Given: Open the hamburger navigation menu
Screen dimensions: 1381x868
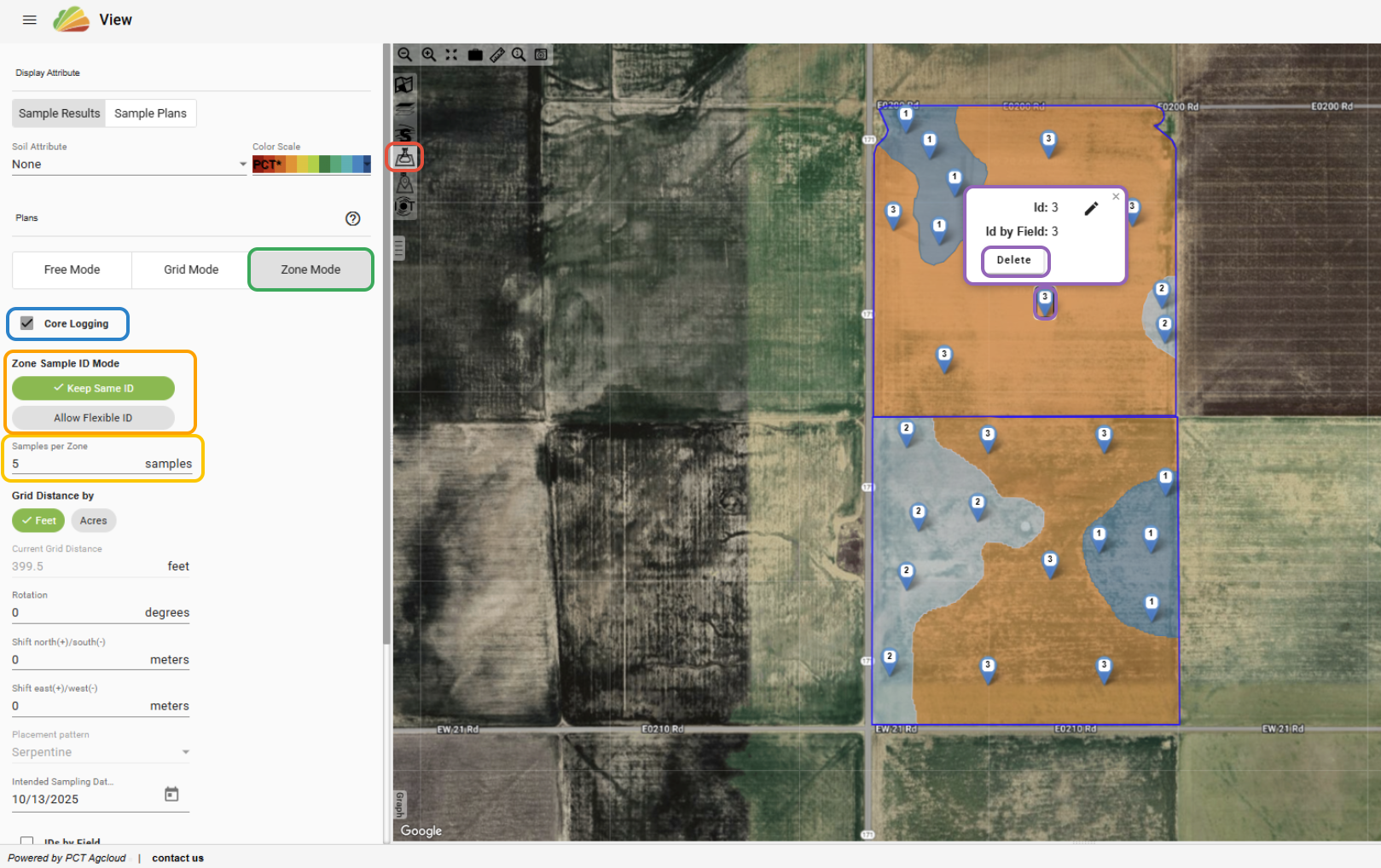Looking at the screenshot, I should [30, 20].
